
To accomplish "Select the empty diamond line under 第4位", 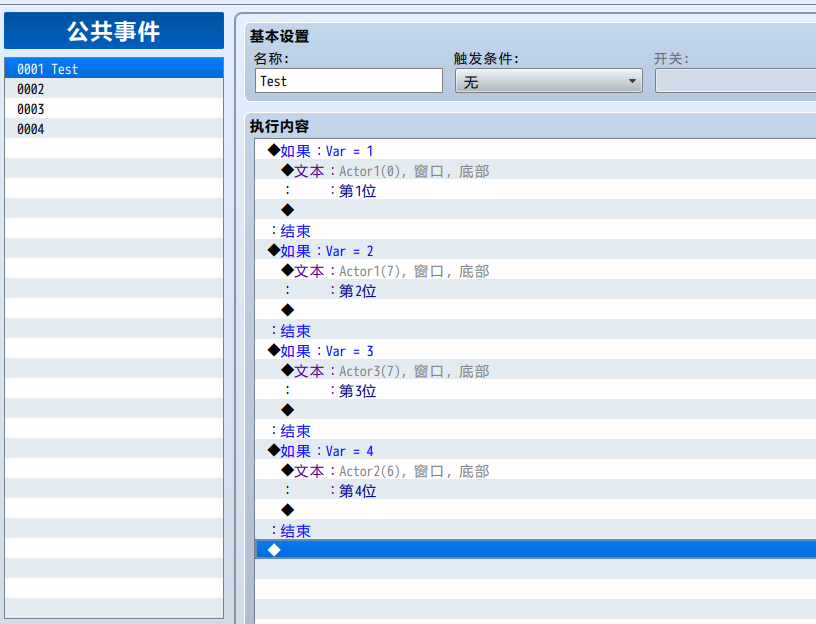I will pos(536,510).
